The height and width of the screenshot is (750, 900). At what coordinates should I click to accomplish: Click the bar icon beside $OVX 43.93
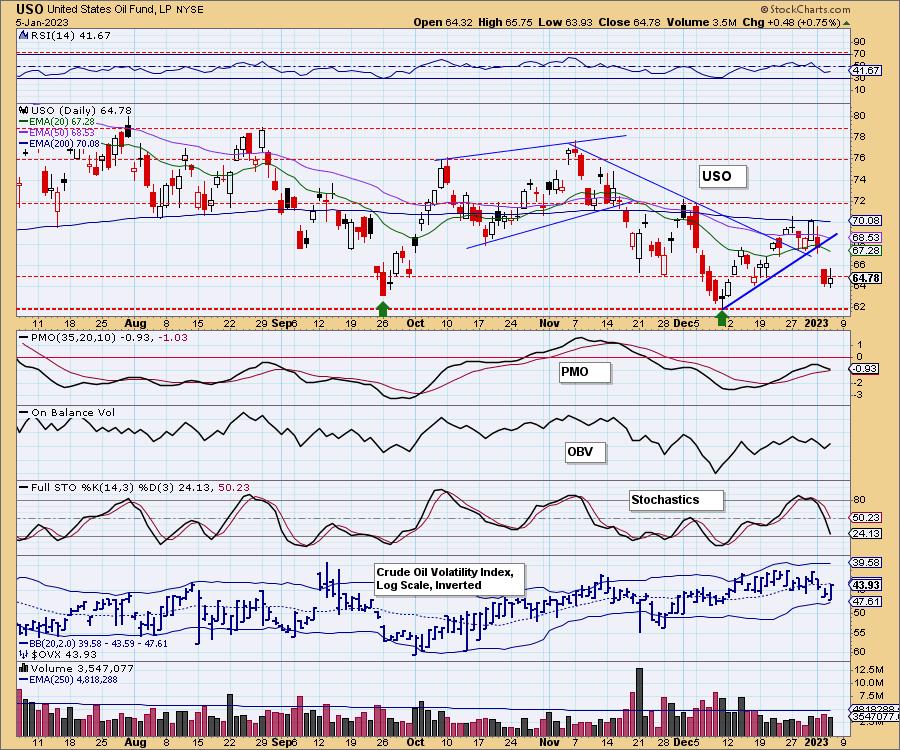coord(24,654)
